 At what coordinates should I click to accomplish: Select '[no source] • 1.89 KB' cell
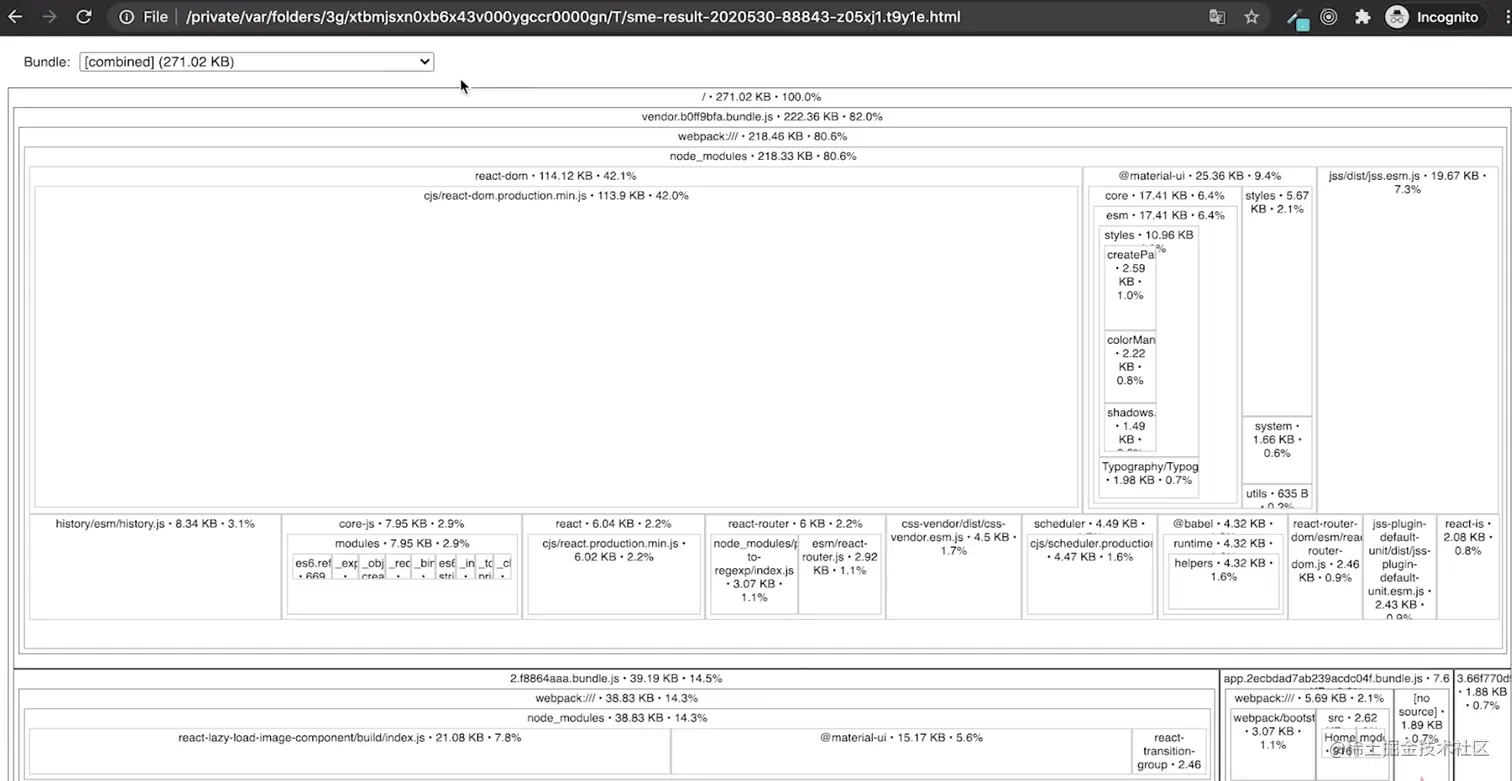click(1421, 735)
